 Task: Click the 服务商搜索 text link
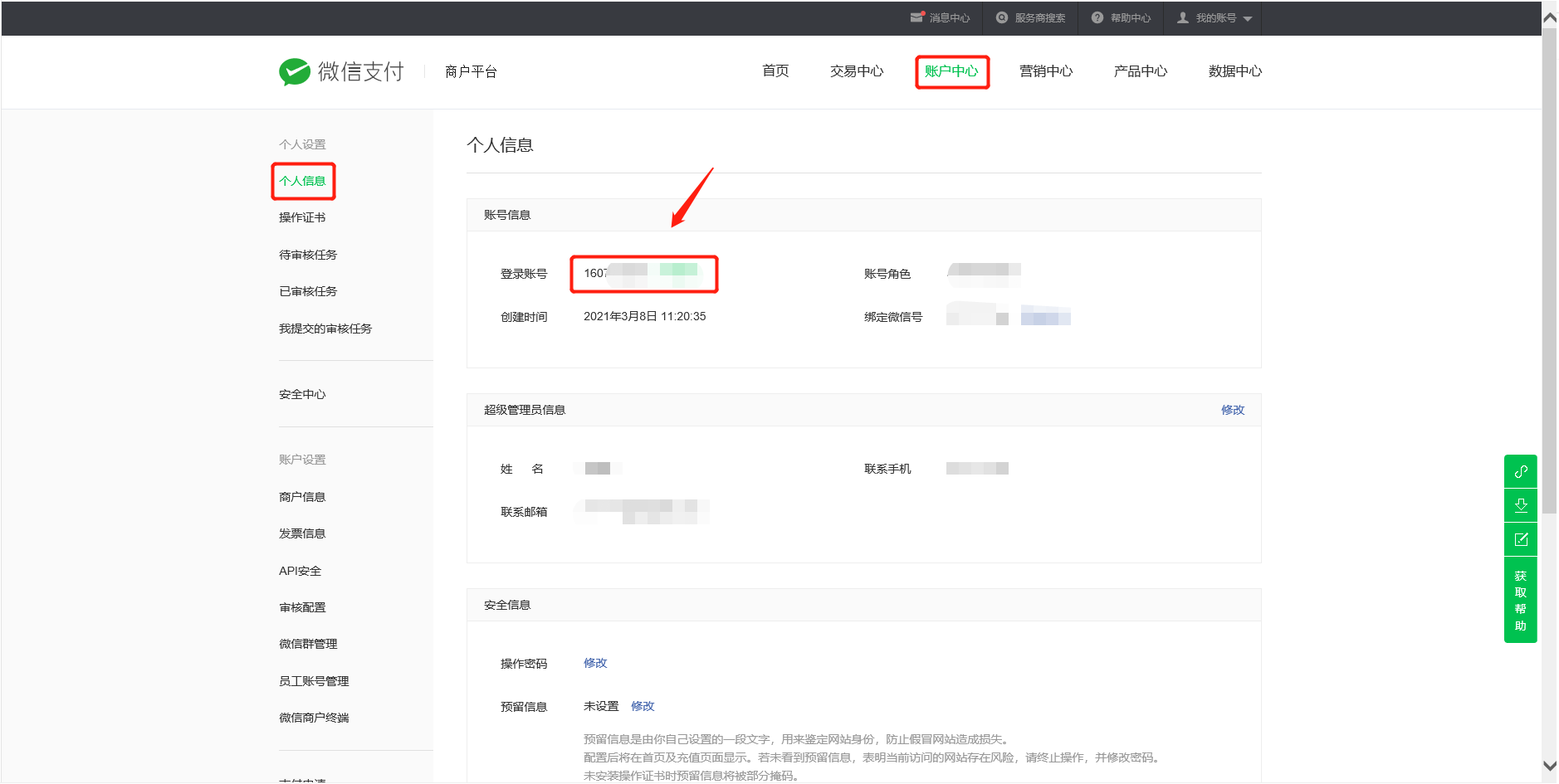1040,17
